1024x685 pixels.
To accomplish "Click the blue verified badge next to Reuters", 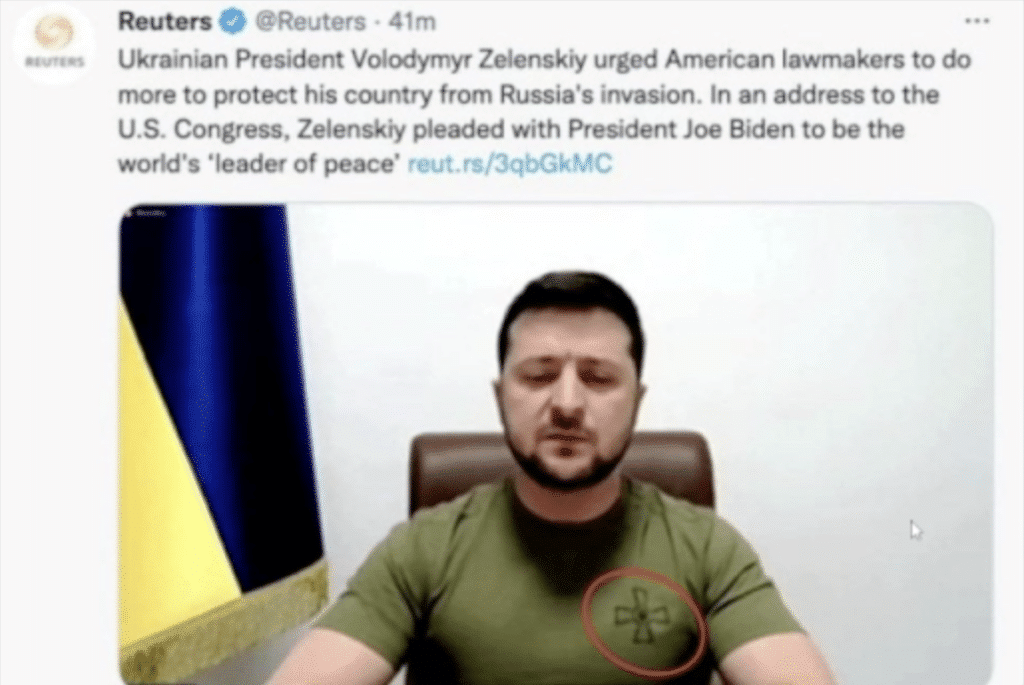I will point(232,22).
